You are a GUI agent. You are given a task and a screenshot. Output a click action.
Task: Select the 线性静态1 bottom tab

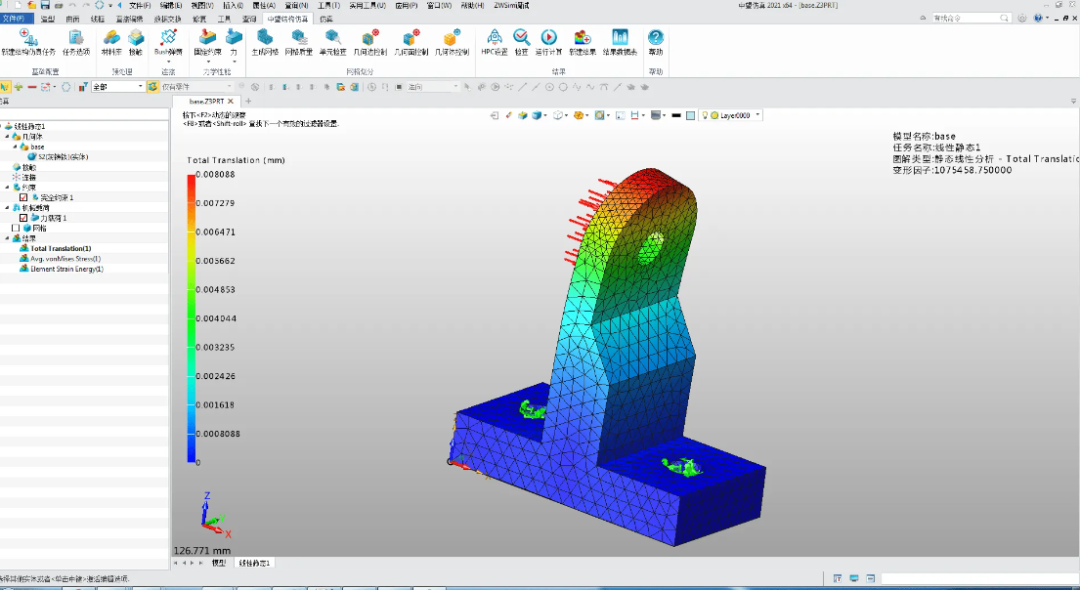pyautogui.click(x=254, y=563)
